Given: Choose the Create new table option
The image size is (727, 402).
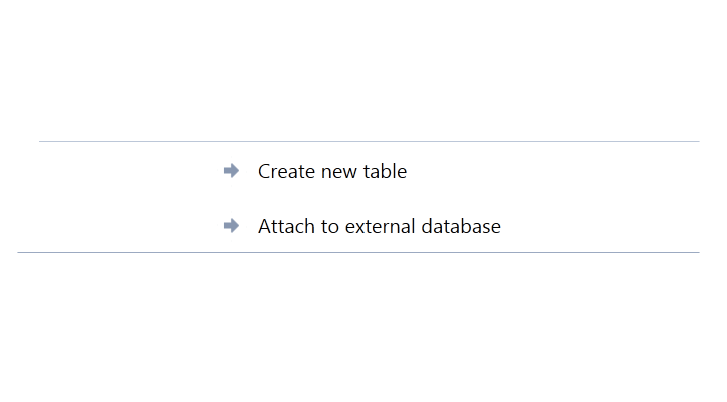Looking at the screenshot, I should tap(332, 171).
